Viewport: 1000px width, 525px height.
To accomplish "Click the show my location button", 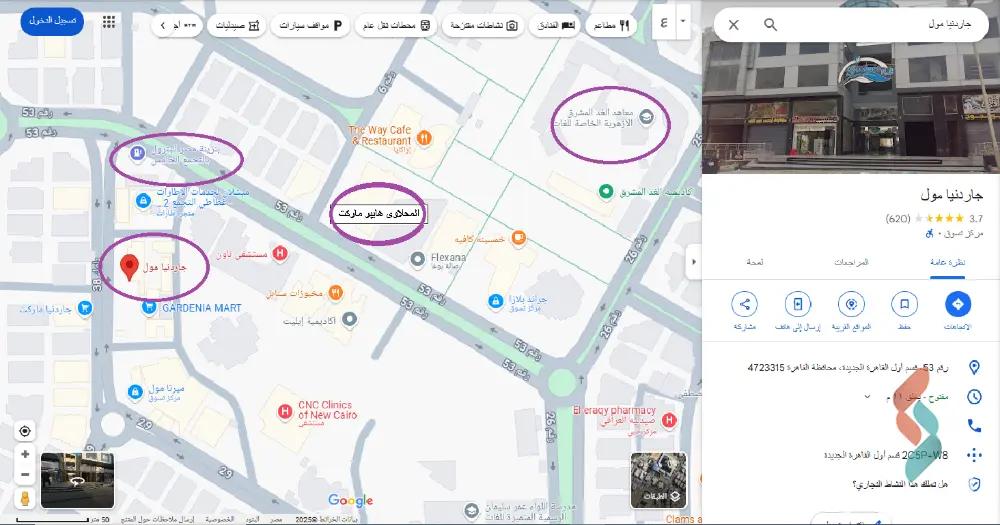I will click(x=24, y=431).
